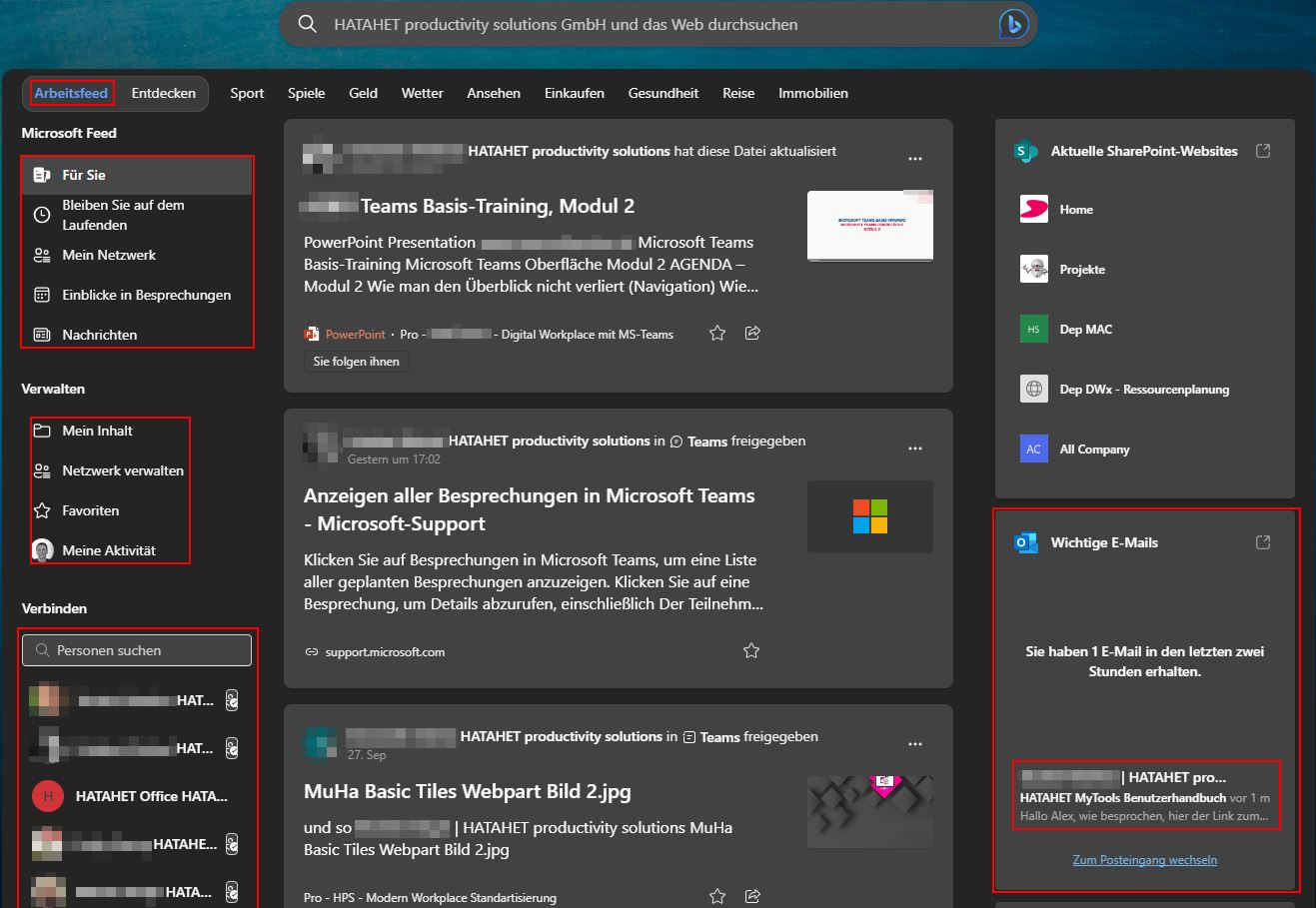Click the SharePoint logo icon
The height and width of the screenshot is (908, 1316).
coord(1025,151)
